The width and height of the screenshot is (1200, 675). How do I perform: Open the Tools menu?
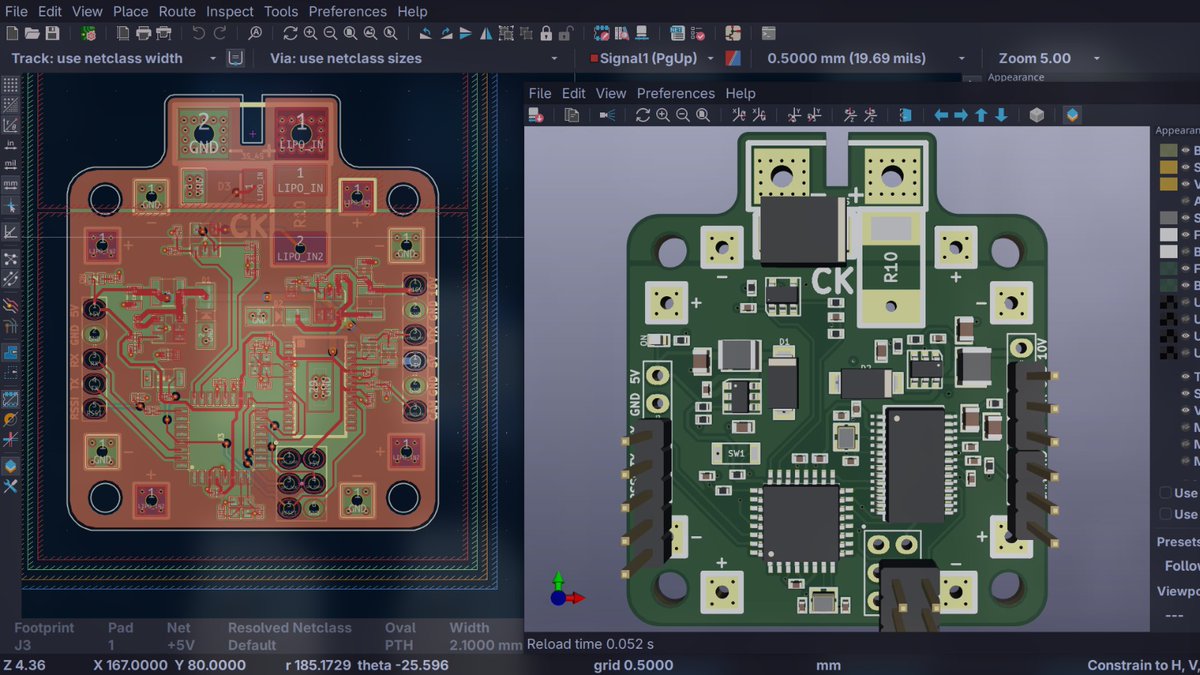(x=281, y=11)
